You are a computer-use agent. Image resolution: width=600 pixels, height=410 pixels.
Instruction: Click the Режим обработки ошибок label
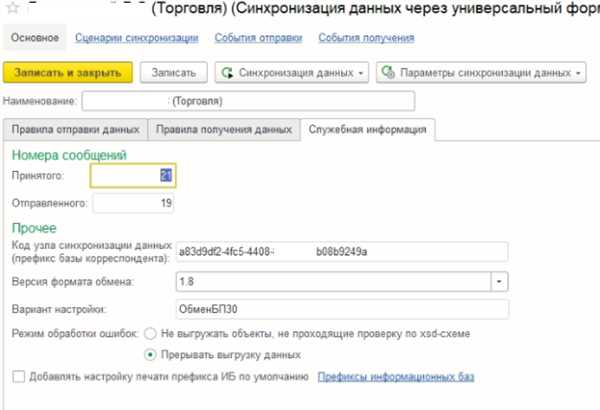coord(75,333)
